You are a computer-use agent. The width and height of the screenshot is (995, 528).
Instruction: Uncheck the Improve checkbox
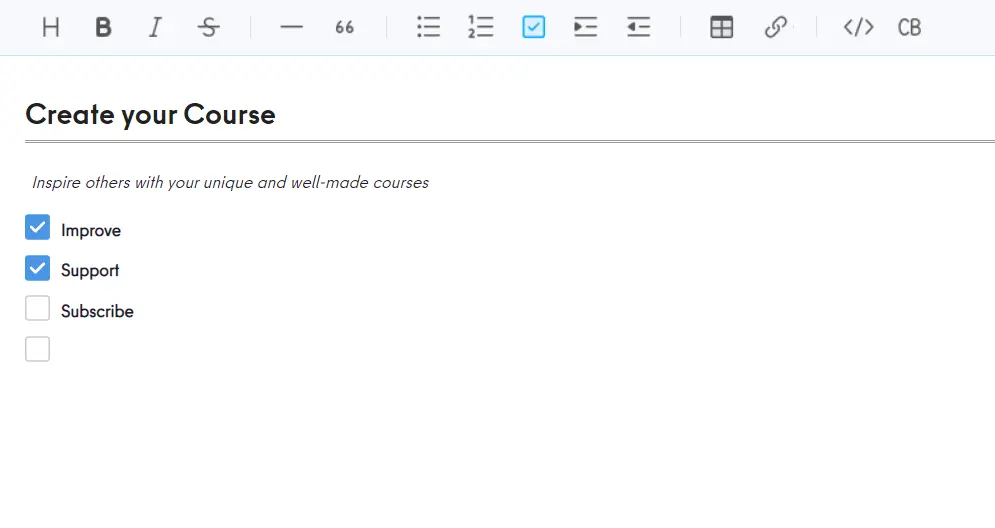[37, 228]
